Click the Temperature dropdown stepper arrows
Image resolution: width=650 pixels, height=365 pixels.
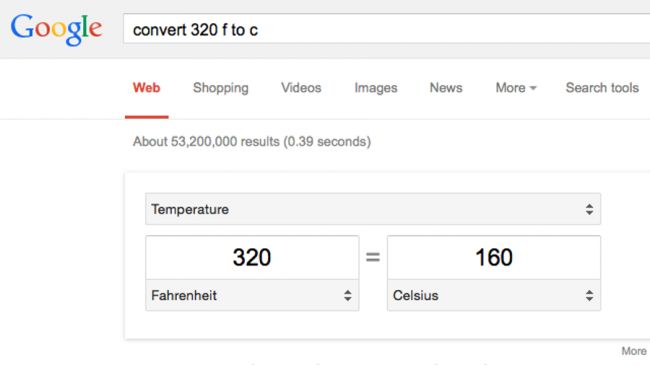point(589,209)
